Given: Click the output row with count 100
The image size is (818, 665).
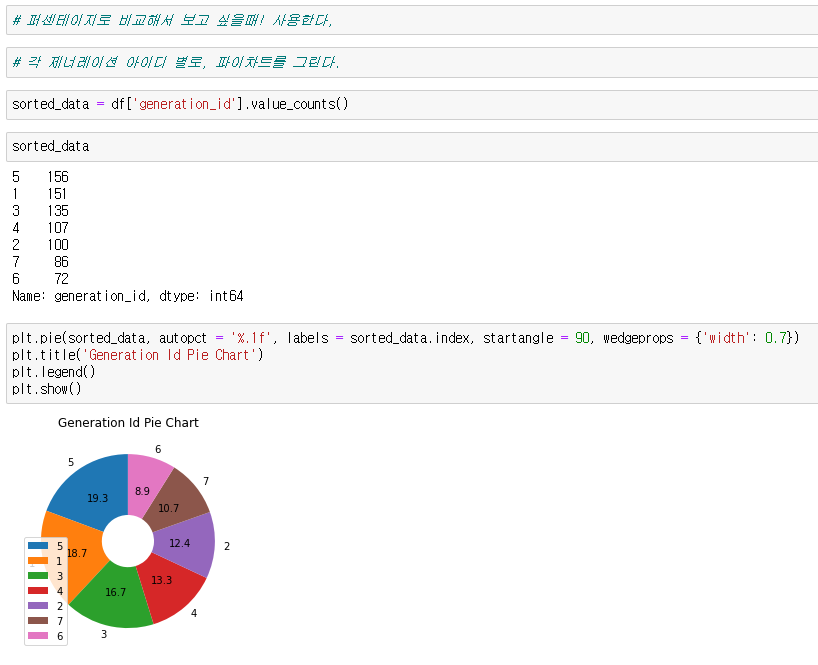Looking at the screenshot, I should pos(40,245).
